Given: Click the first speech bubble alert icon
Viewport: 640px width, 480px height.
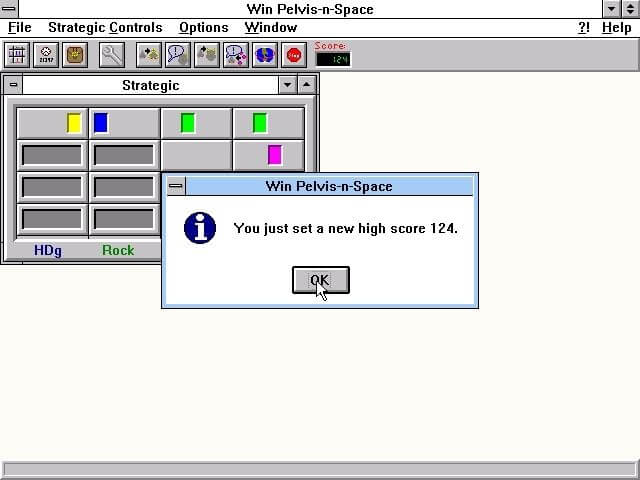Looking at the screenshot, I should pyautogui.click(x=178, y=55).
